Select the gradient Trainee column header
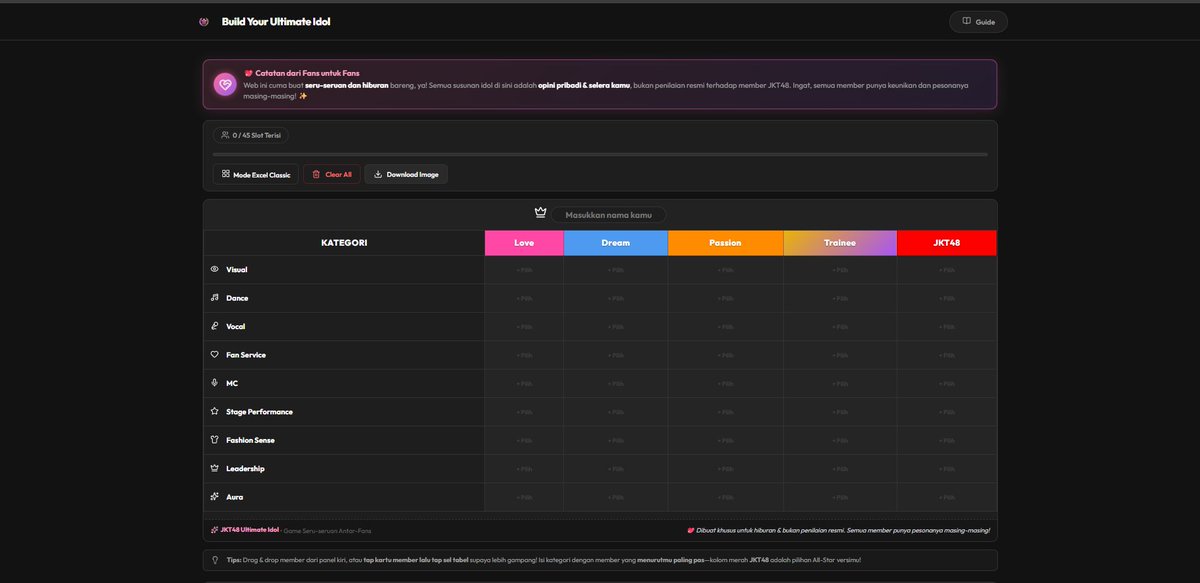This screenshot has height=583, width=1200. coord(840,243)
